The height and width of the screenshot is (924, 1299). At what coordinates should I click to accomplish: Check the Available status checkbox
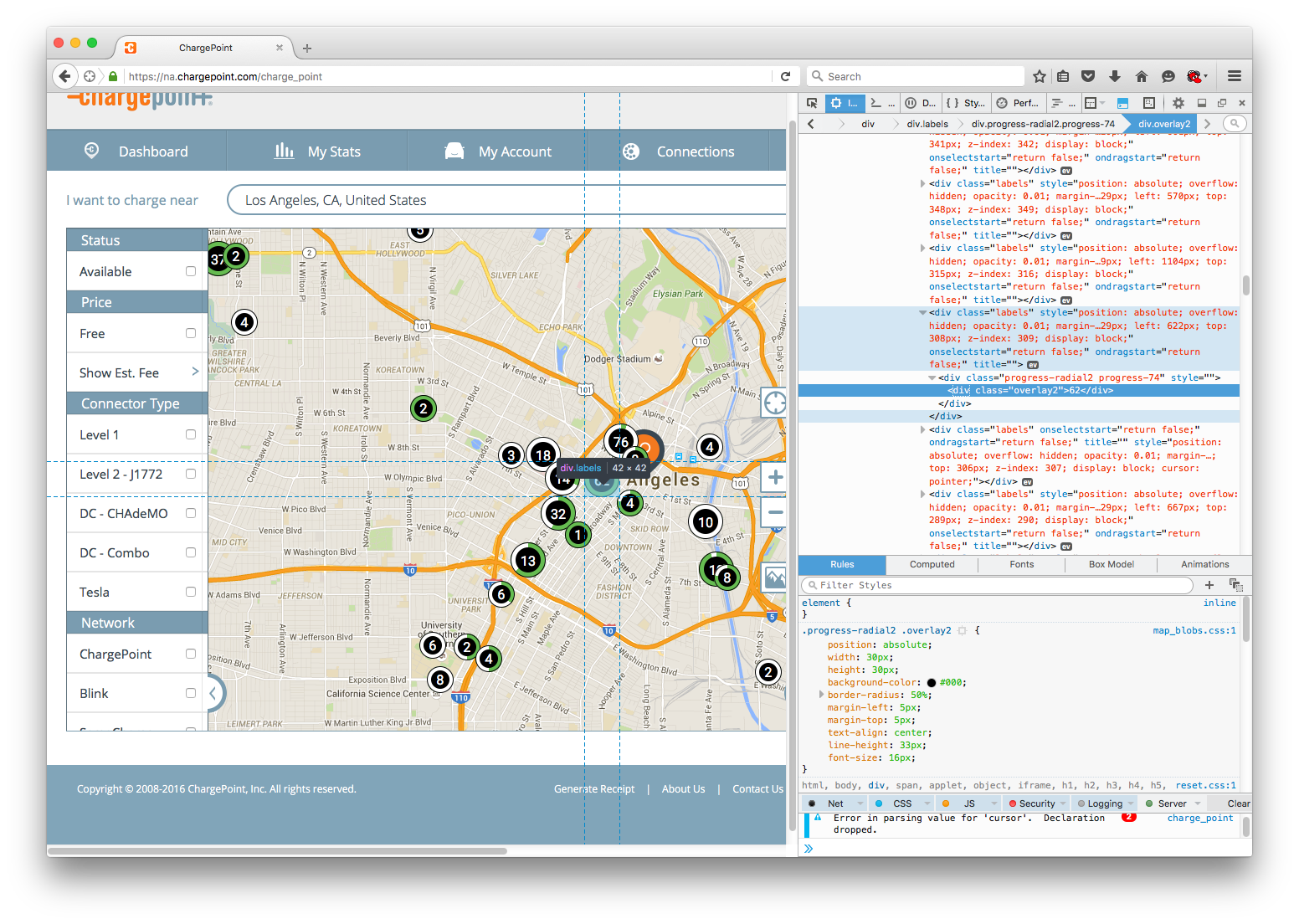[191, 271]
